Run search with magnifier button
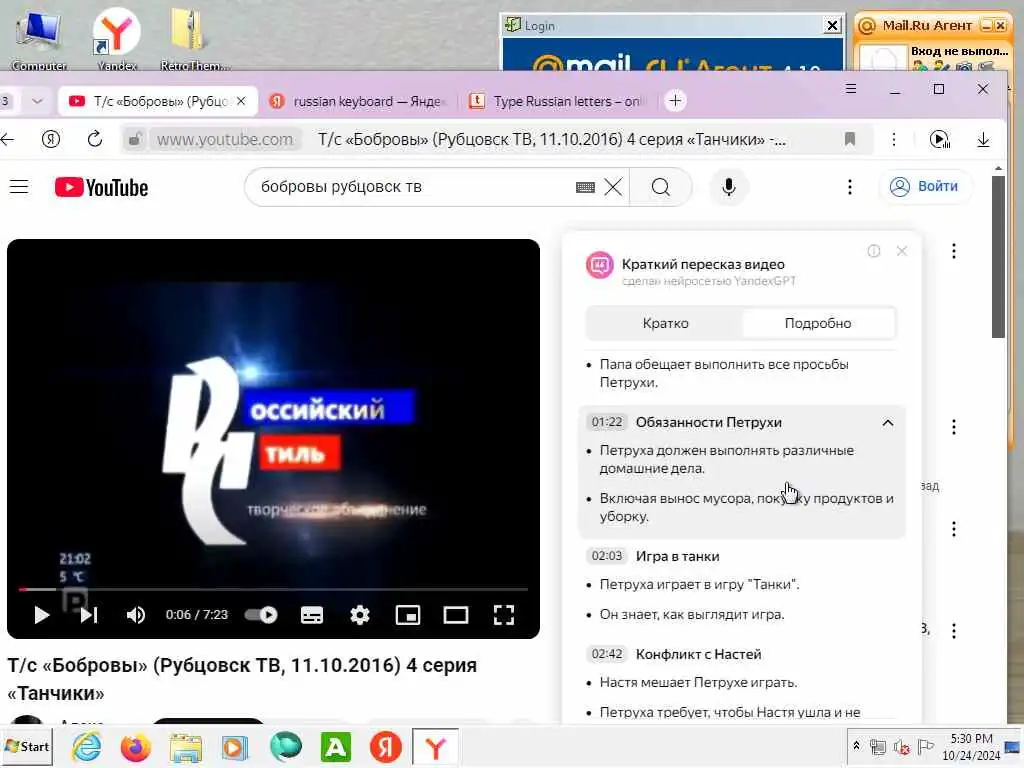Screen dimensions: 1024x768 661,187
